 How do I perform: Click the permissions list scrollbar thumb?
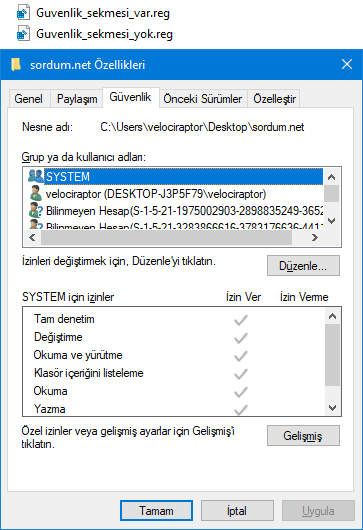click(x=332, y=355)
